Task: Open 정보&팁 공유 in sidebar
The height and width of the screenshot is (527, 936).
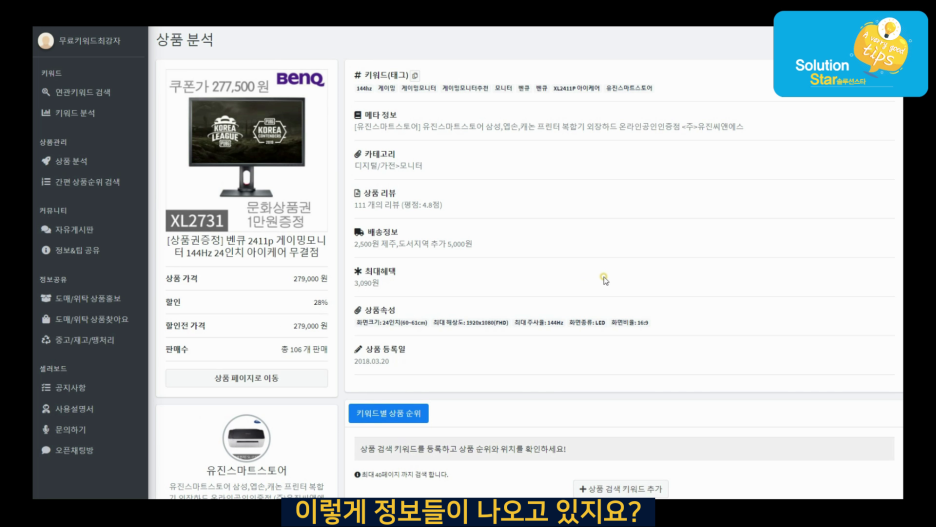Action: click(x=77, y=251)
